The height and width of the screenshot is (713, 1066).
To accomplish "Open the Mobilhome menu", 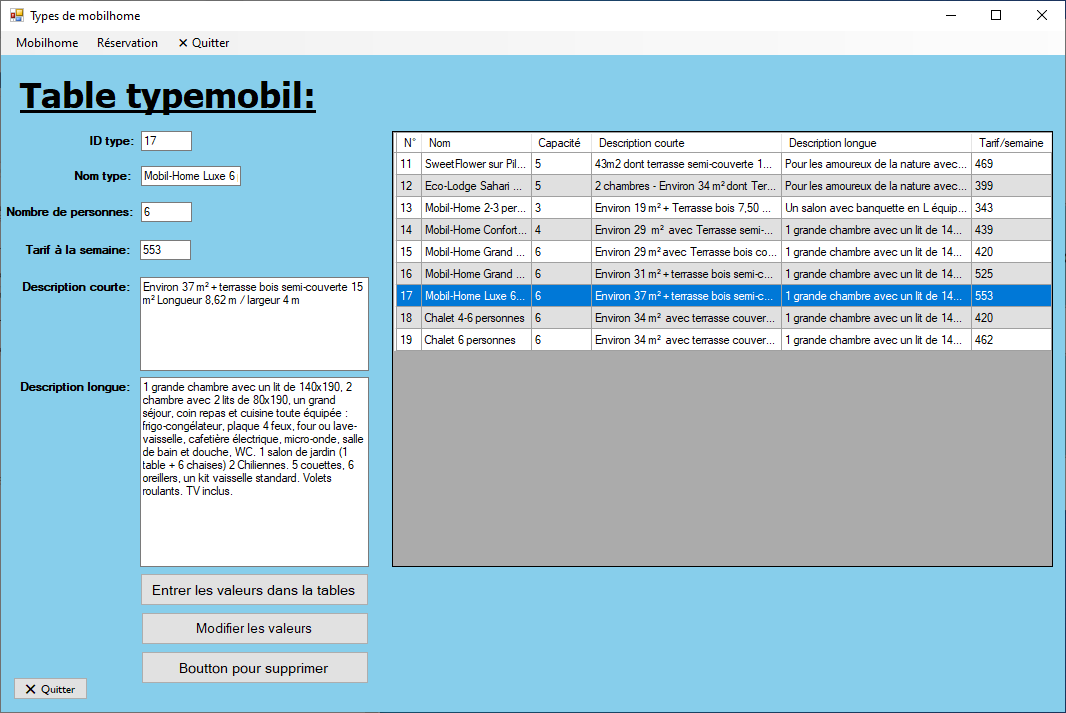I will (47, 43).
